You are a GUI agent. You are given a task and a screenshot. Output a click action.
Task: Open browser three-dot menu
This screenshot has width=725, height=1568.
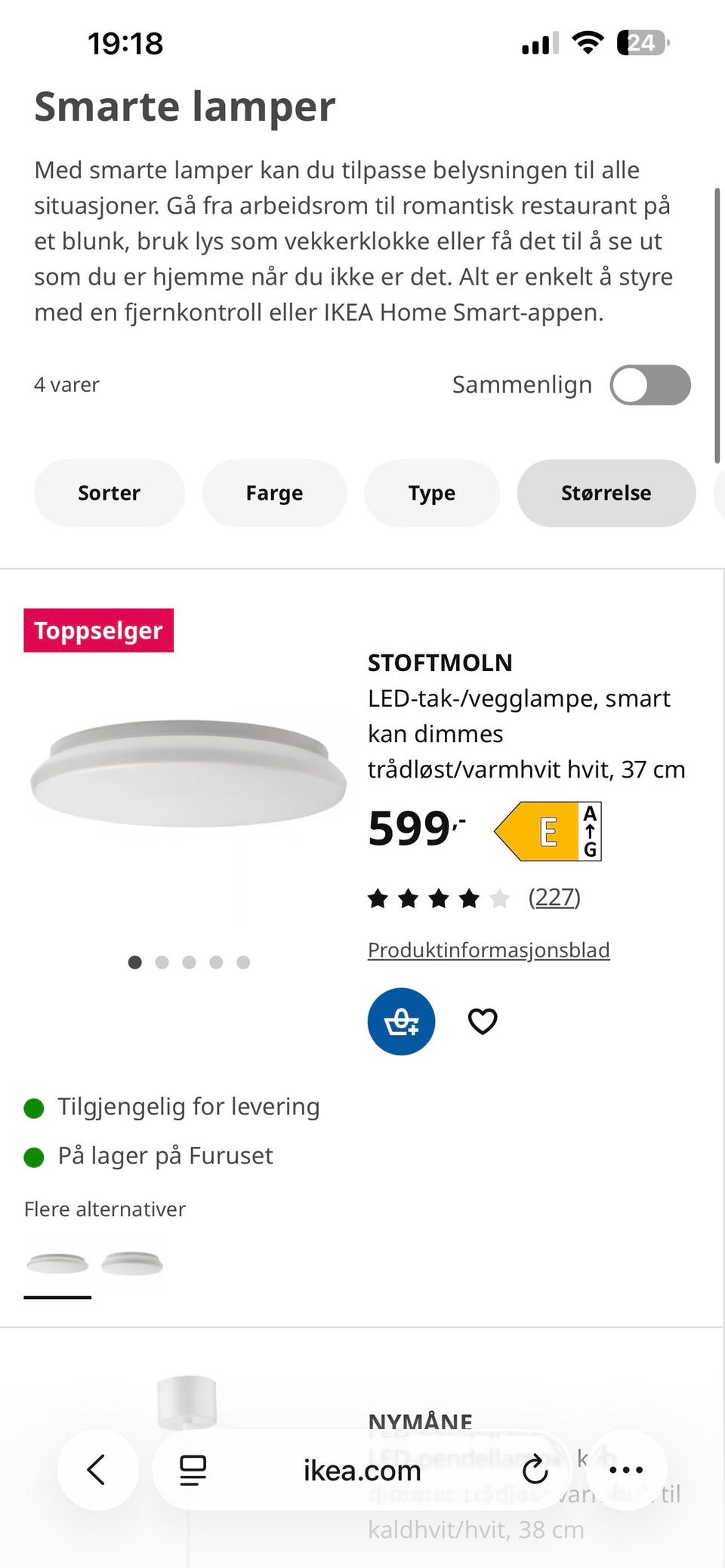point(626,1469)
